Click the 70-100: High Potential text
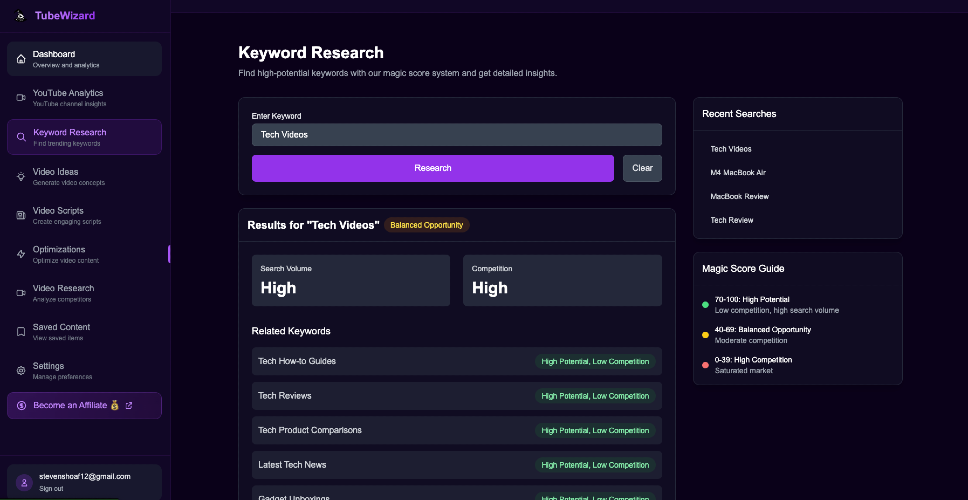The width and height of the screenshot is (968, 500). (x=752, y=299)
